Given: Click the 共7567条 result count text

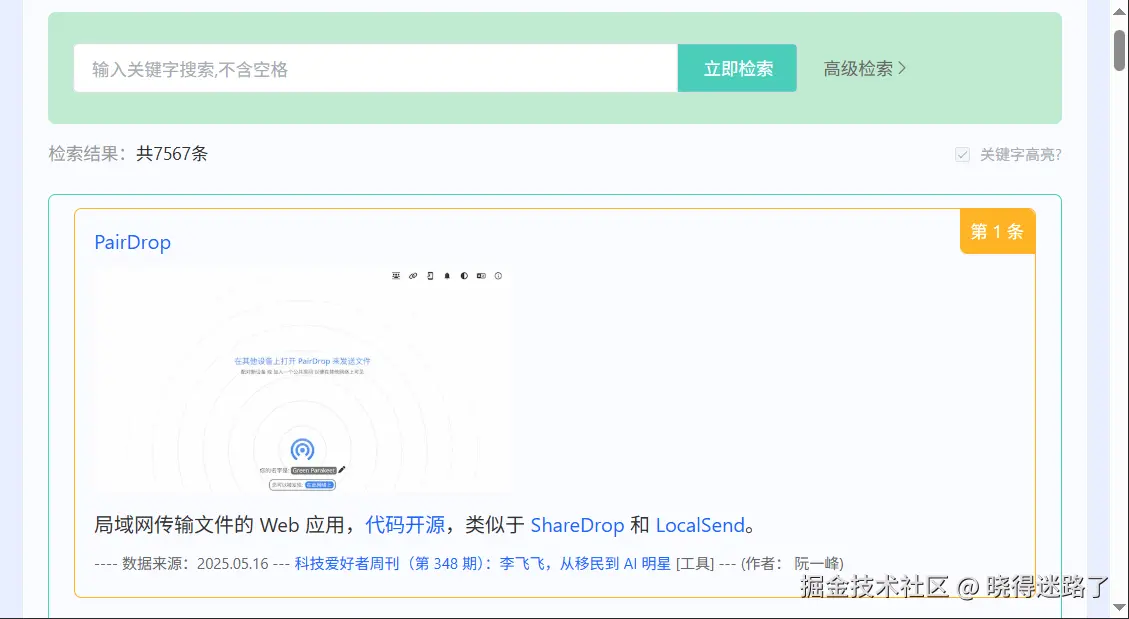Looking at the screenshot, I should [172, 153].
